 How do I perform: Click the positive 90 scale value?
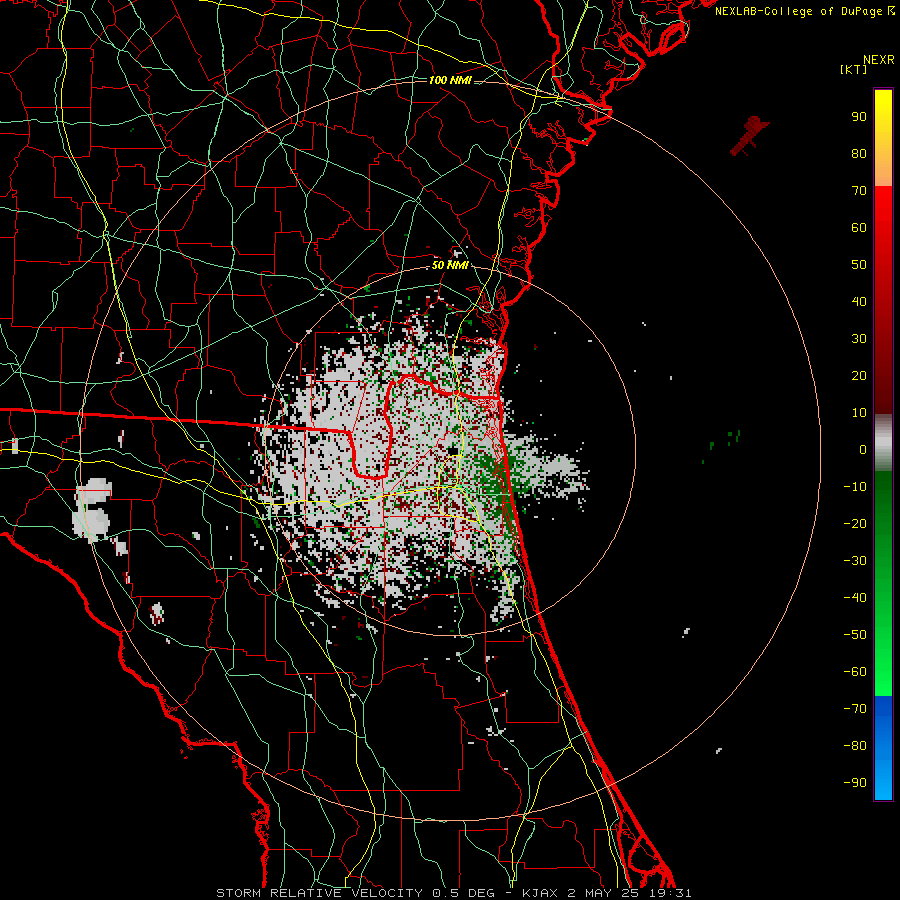click(x=859, y=117)
